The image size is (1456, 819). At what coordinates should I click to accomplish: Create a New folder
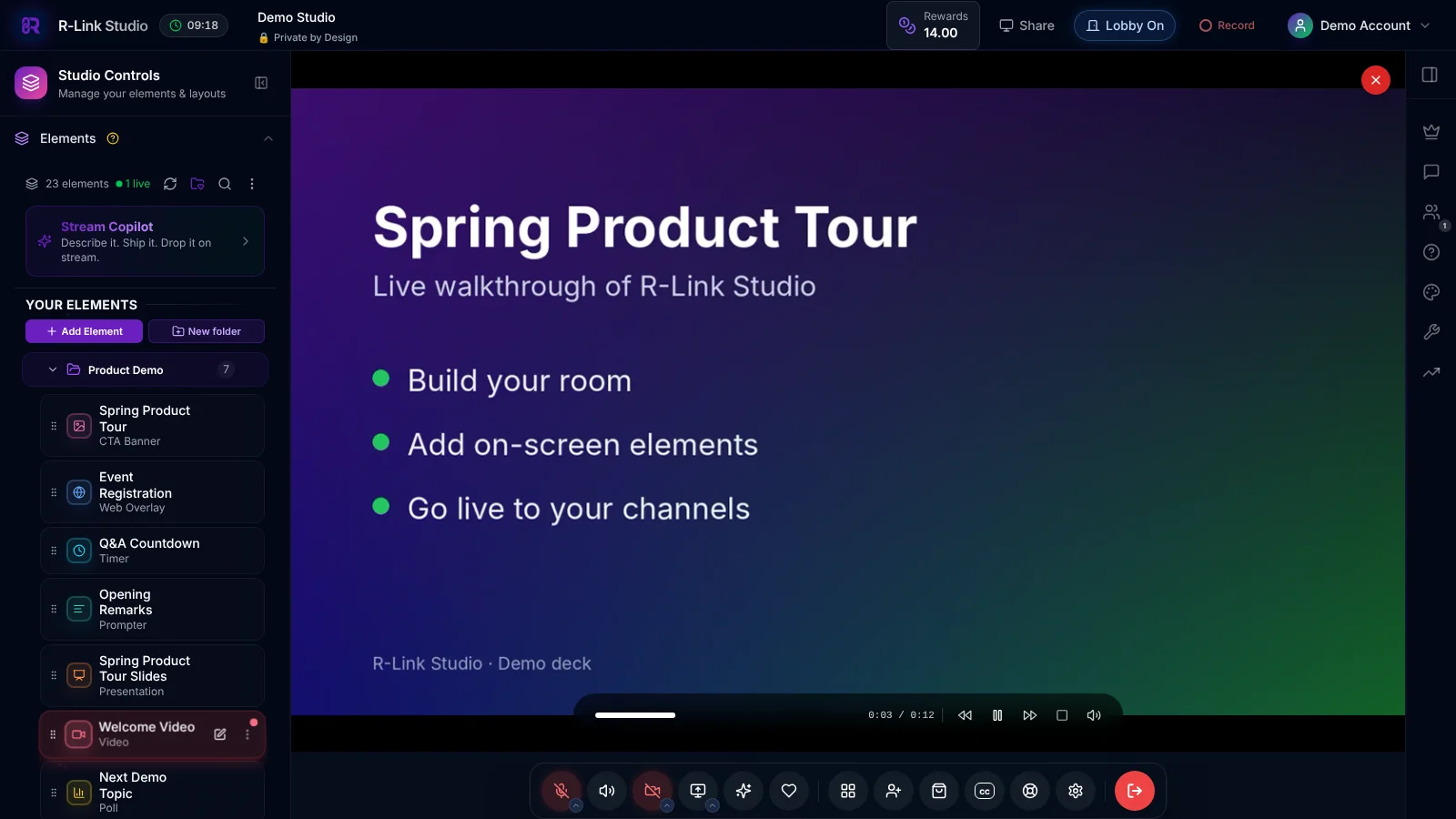point(207,331)
